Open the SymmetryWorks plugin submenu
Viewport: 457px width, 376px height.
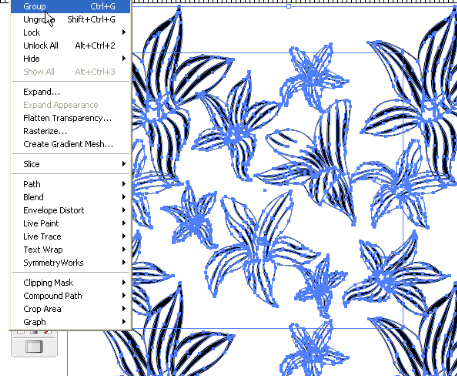coord(70,263)
